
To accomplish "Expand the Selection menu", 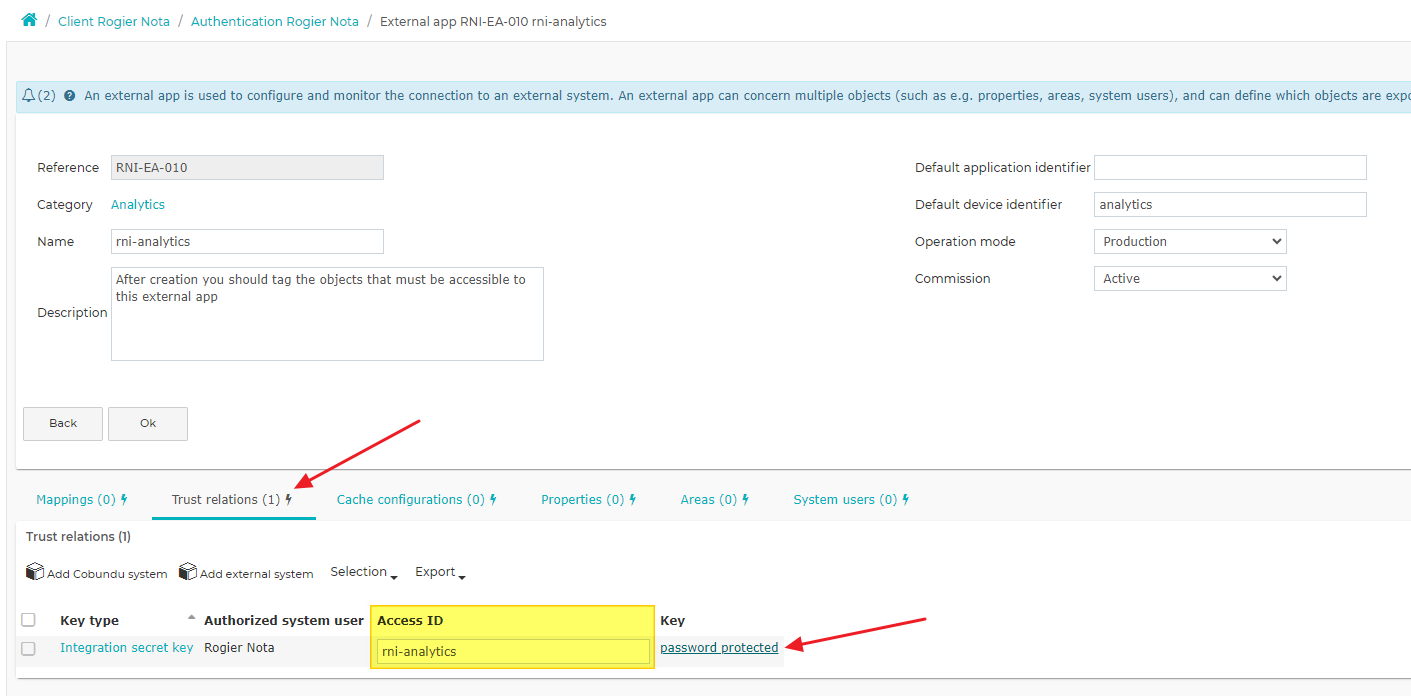I will pyautogui.click(x=364, y=572).
